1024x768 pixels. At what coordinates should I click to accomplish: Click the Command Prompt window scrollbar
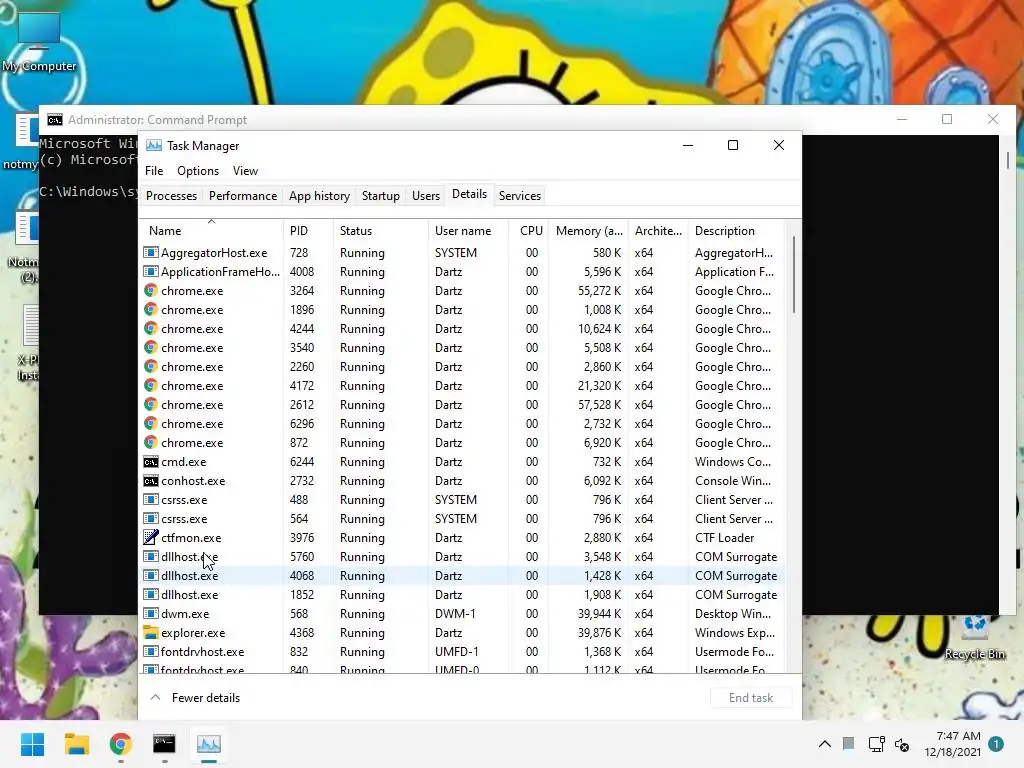coord(1008,160)
